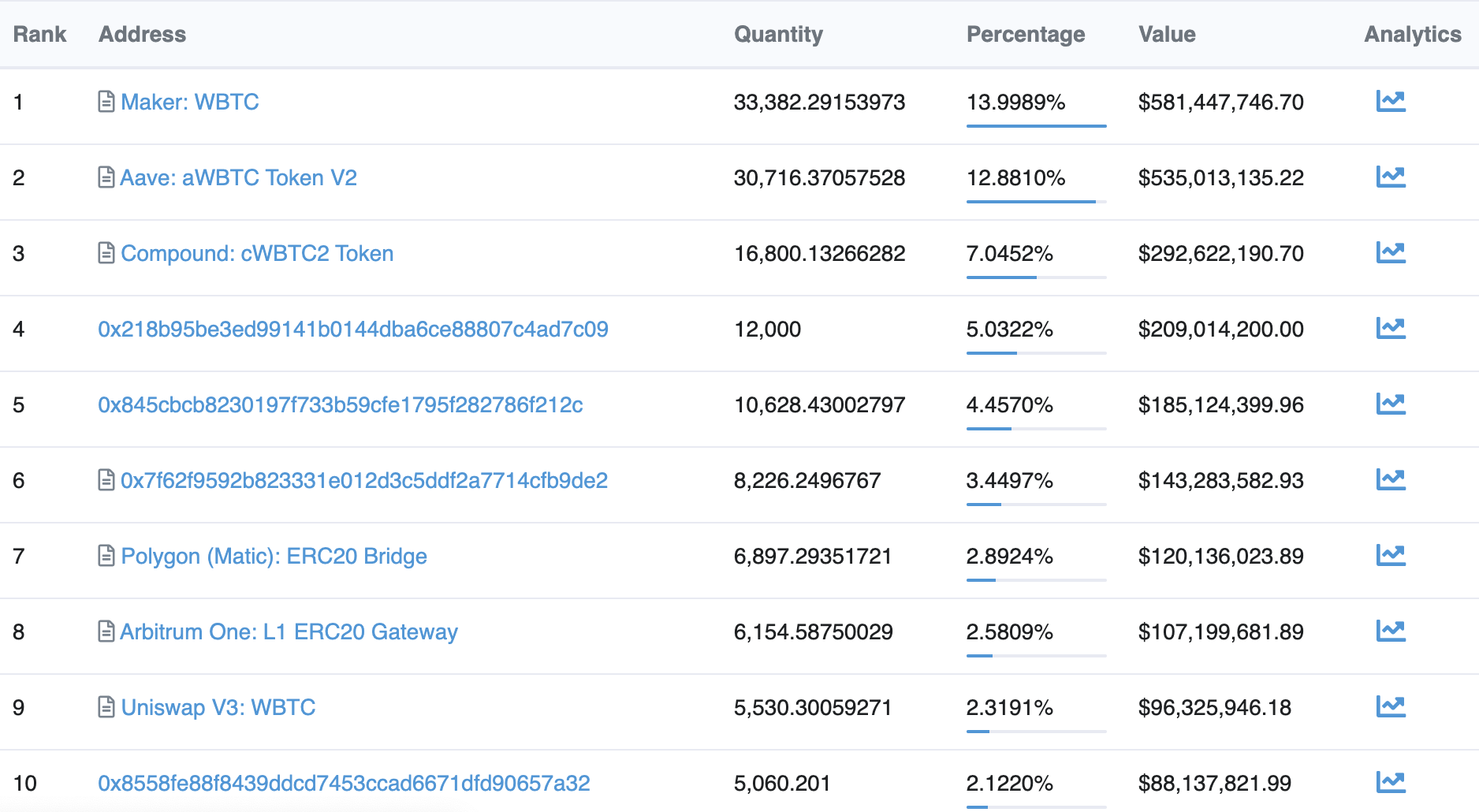Select quantity 16,800.13266282
This screenshot has width=1479, height=812.
click(819, 253)
